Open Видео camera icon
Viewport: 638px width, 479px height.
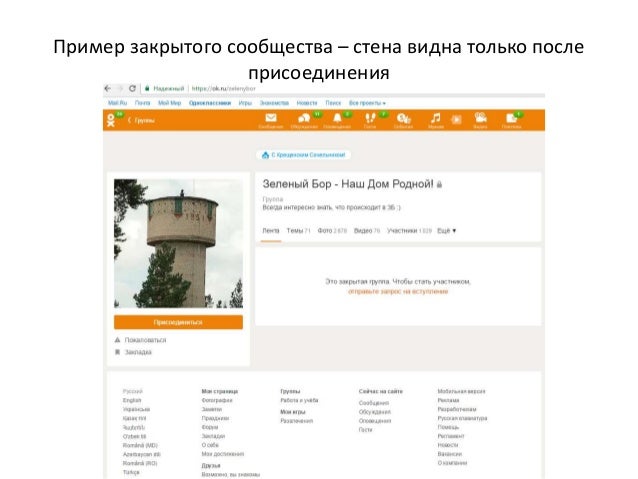coord(481,120)
